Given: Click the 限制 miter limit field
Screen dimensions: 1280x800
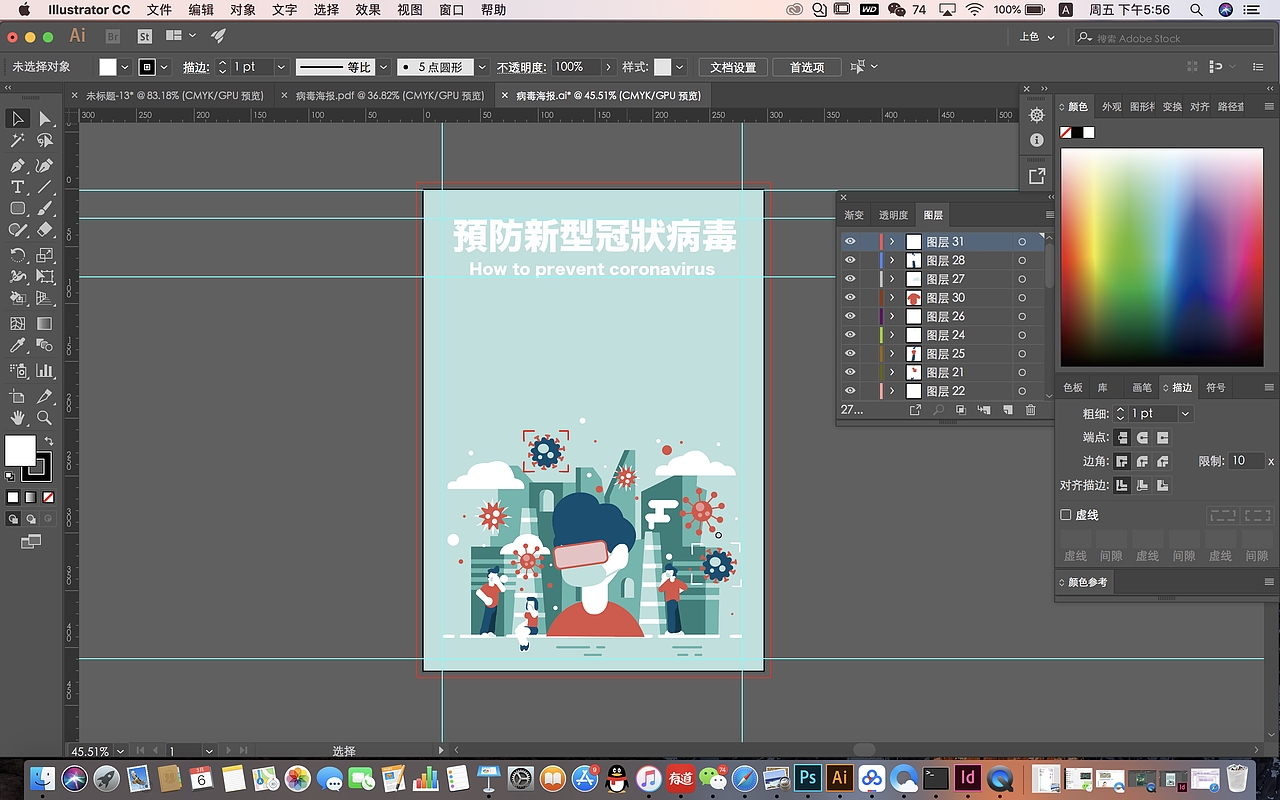Looking at the screenshot, I should [1246, 461].
